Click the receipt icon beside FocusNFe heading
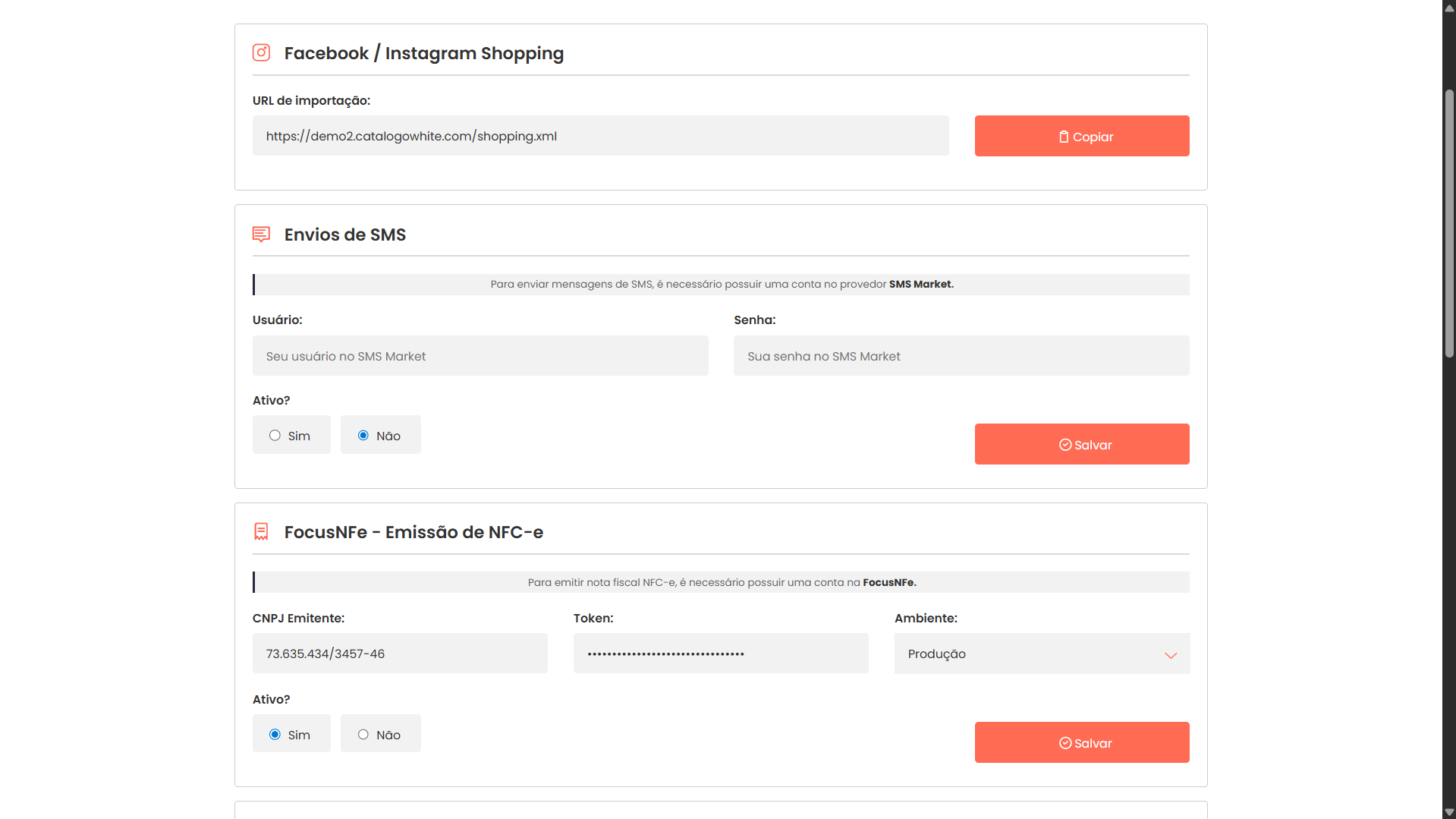Image resolution: width=1456 pixels, height=819 pixels. [261, 531]
